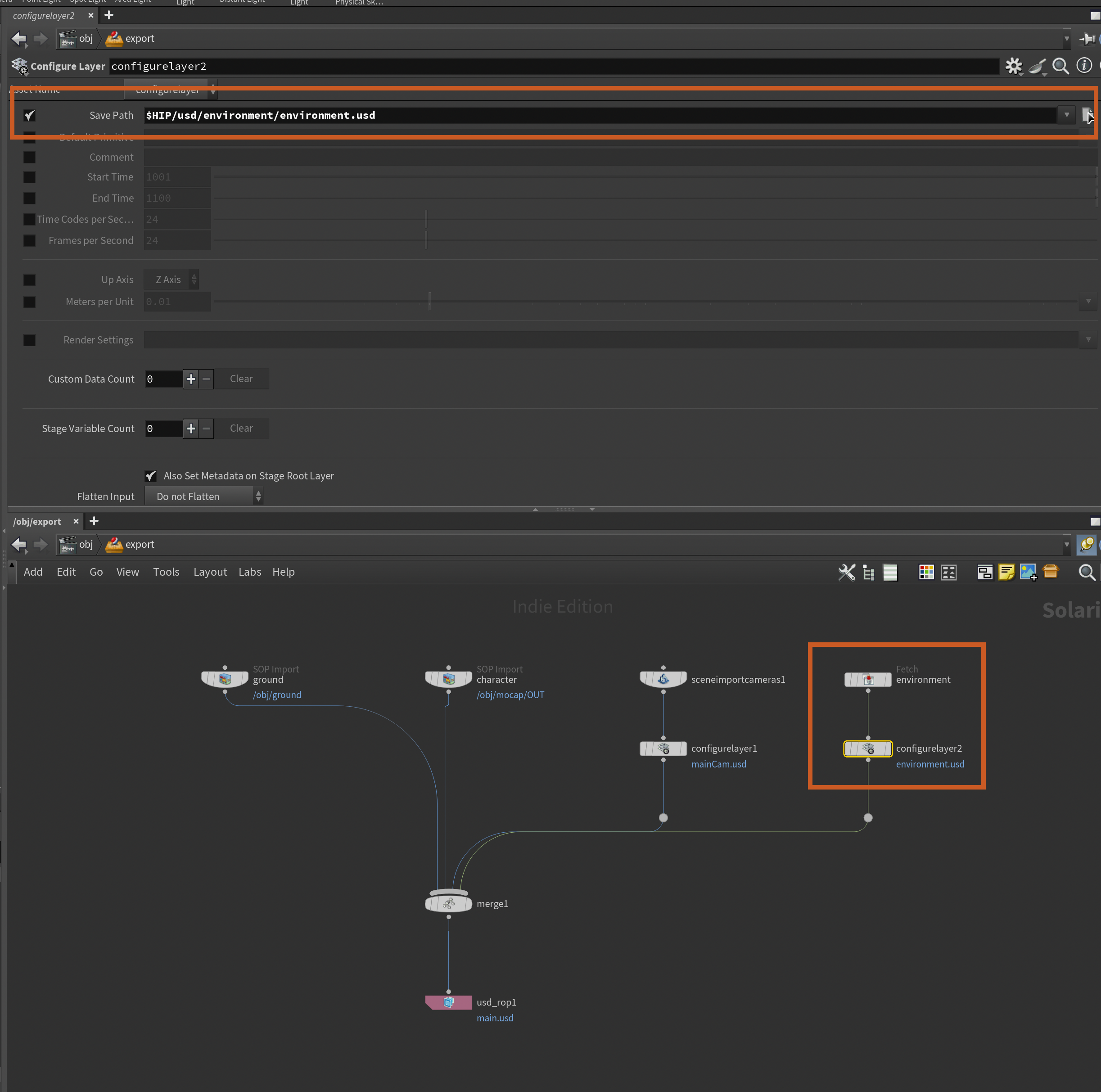This screenshot has width=1101, height=1092.
Task: Click Clear next to Custom Data Count
Action: [x=241, y=379]
